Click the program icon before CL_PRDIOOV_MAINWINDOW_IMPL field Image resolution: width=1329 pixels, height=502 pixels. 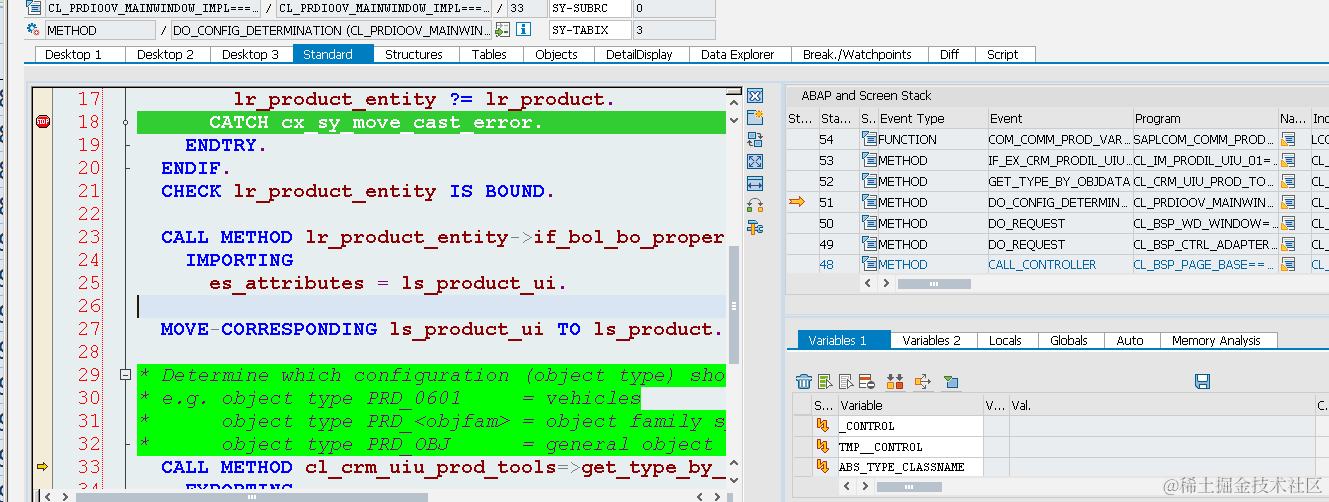[x=33, y=9]
